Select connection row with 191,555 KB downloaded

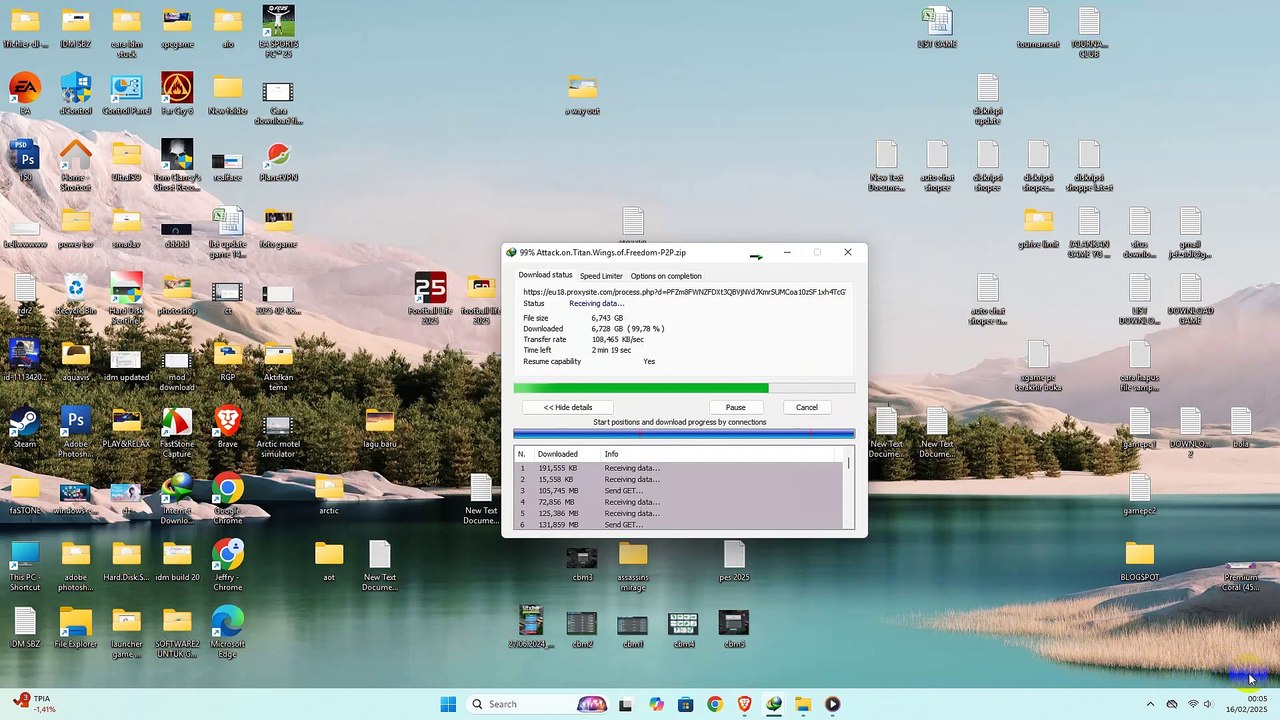coord(680,468)
